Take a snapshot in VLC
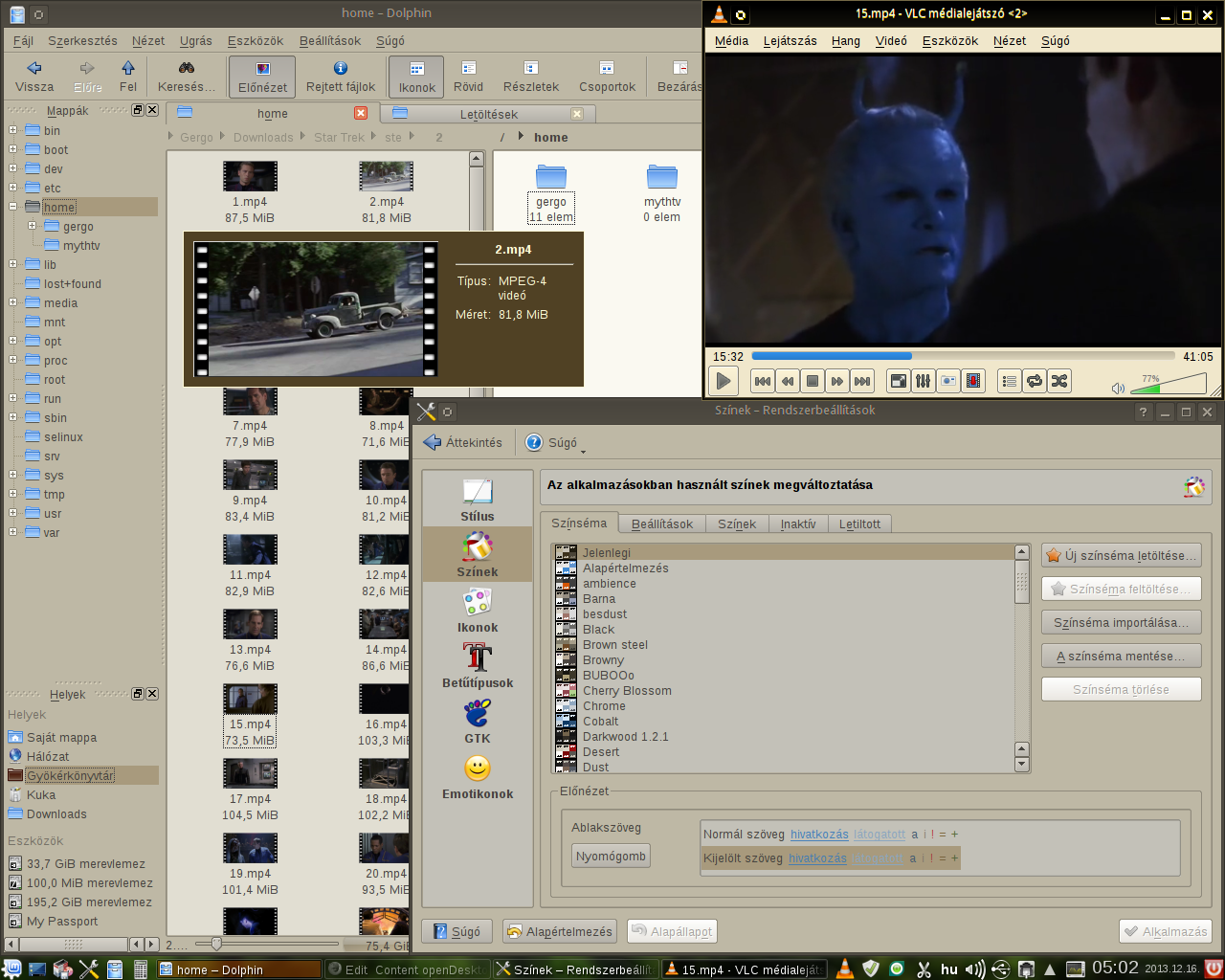 pos(948,381)
